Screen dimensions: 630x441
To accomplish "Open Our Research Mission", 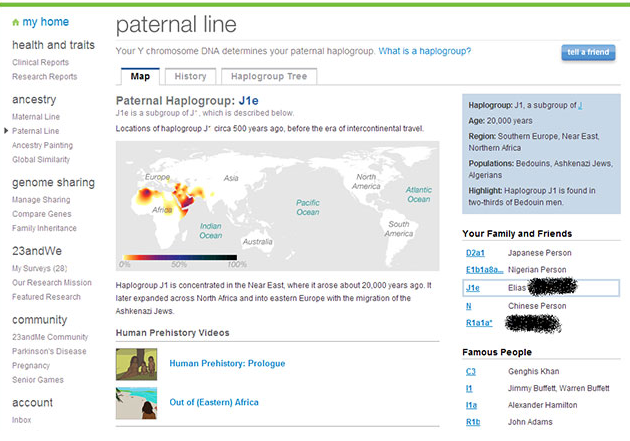I will click(51, 282).
